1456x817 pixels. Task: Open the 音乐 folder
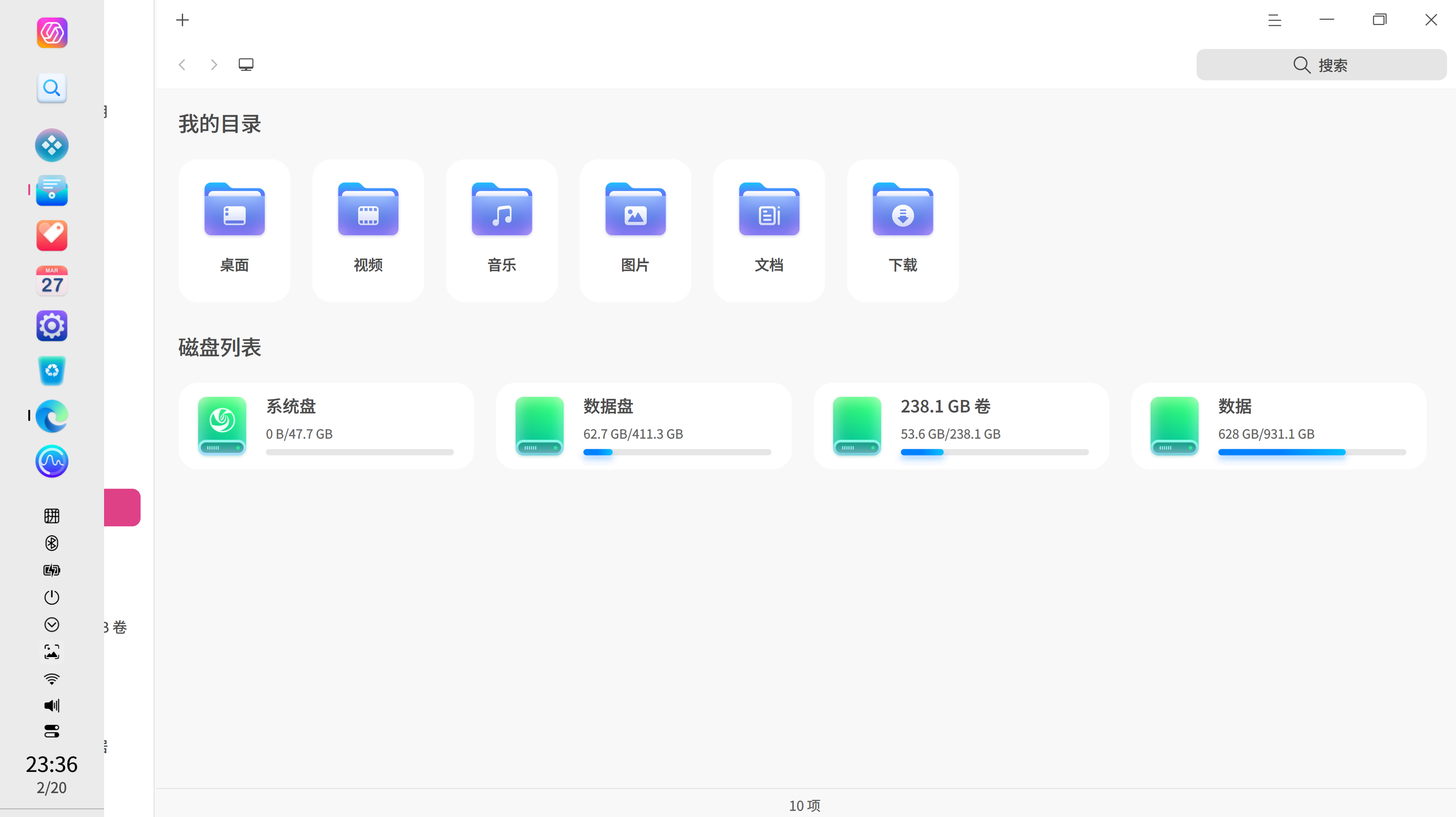502,230
